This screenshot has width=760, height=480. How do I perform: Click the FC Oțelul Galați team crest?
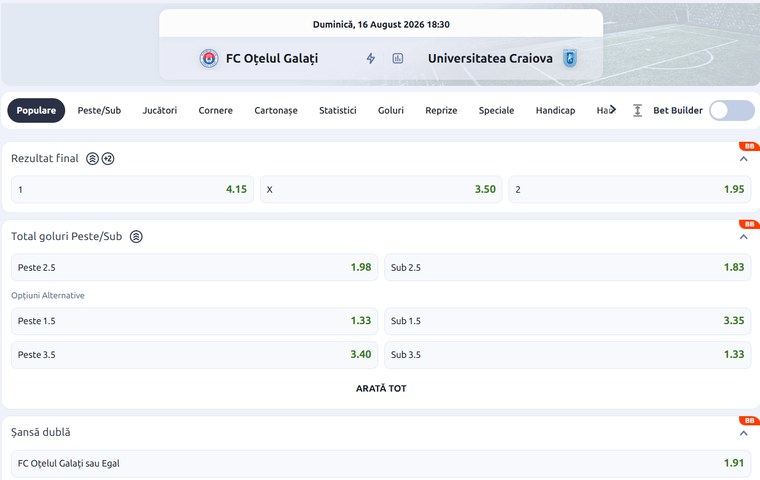pyautogui.click(x=209, y=59)
